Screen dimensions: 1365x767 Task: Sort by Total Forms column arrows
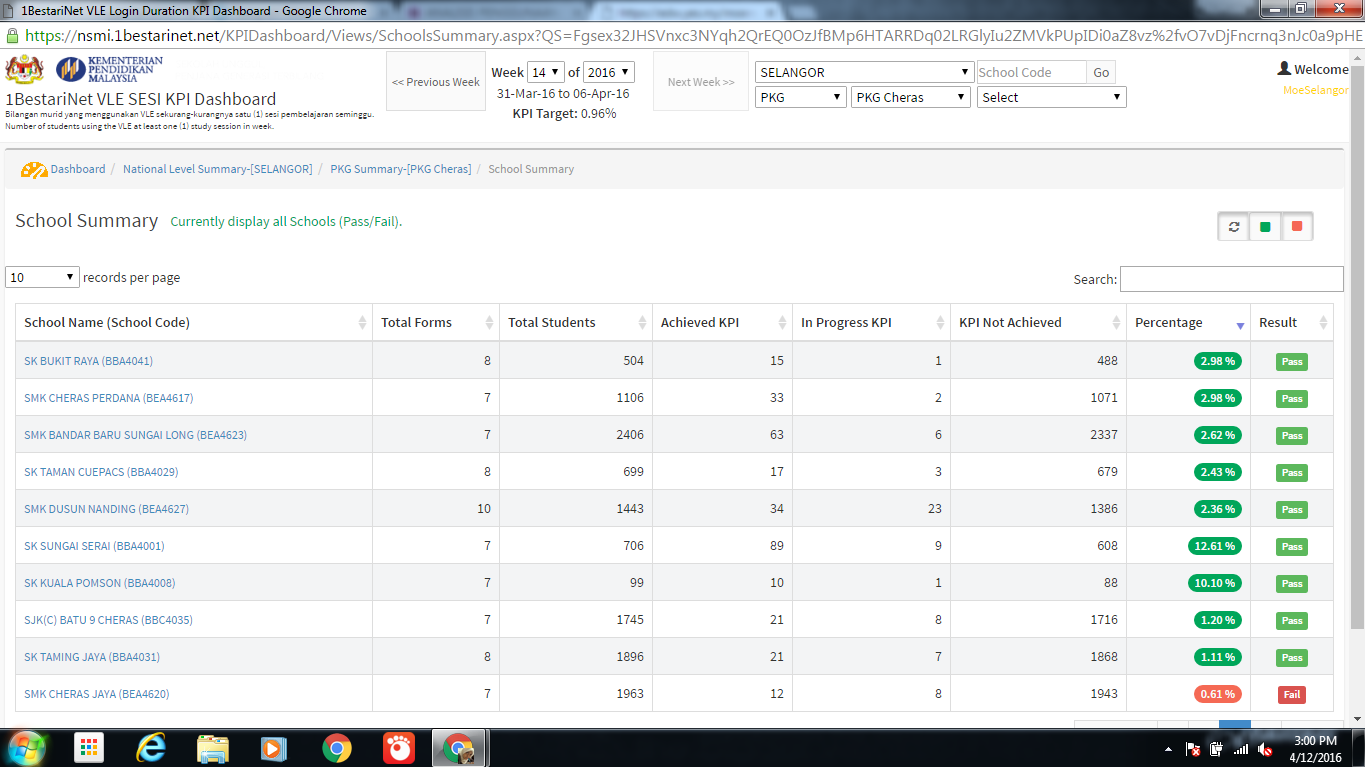click(489, 323)
